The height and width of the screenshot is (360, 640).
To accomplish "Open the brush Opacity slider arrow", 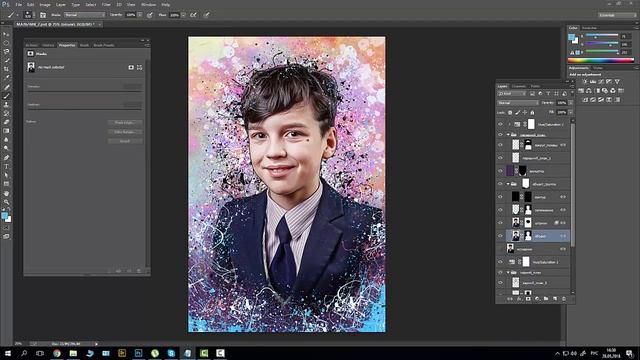I will [140, 15].
